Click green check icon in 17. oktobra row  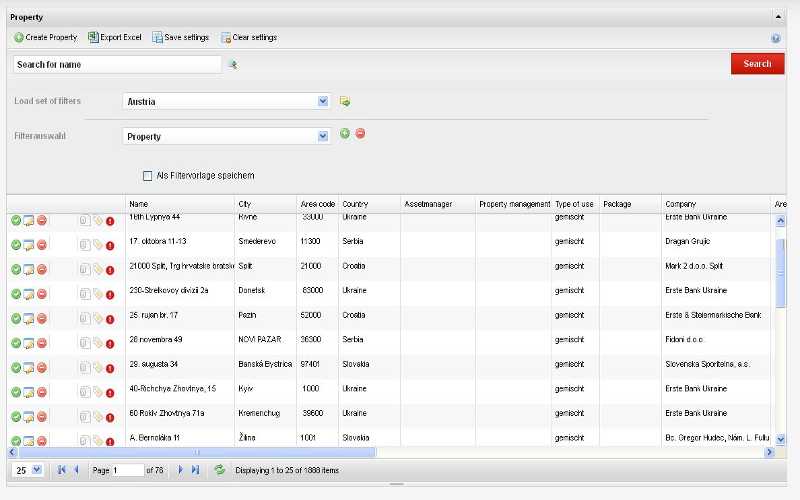[x=16, y=245]
